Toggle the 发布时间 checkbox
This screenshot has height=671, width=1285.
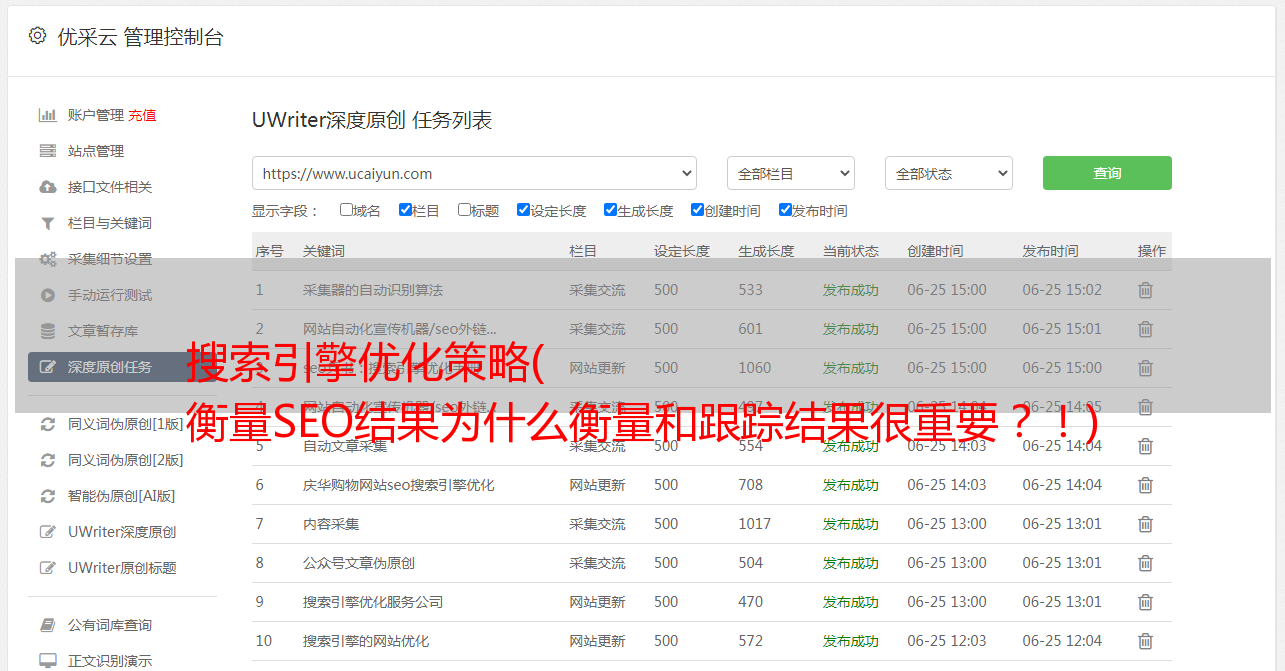(785, 210)
